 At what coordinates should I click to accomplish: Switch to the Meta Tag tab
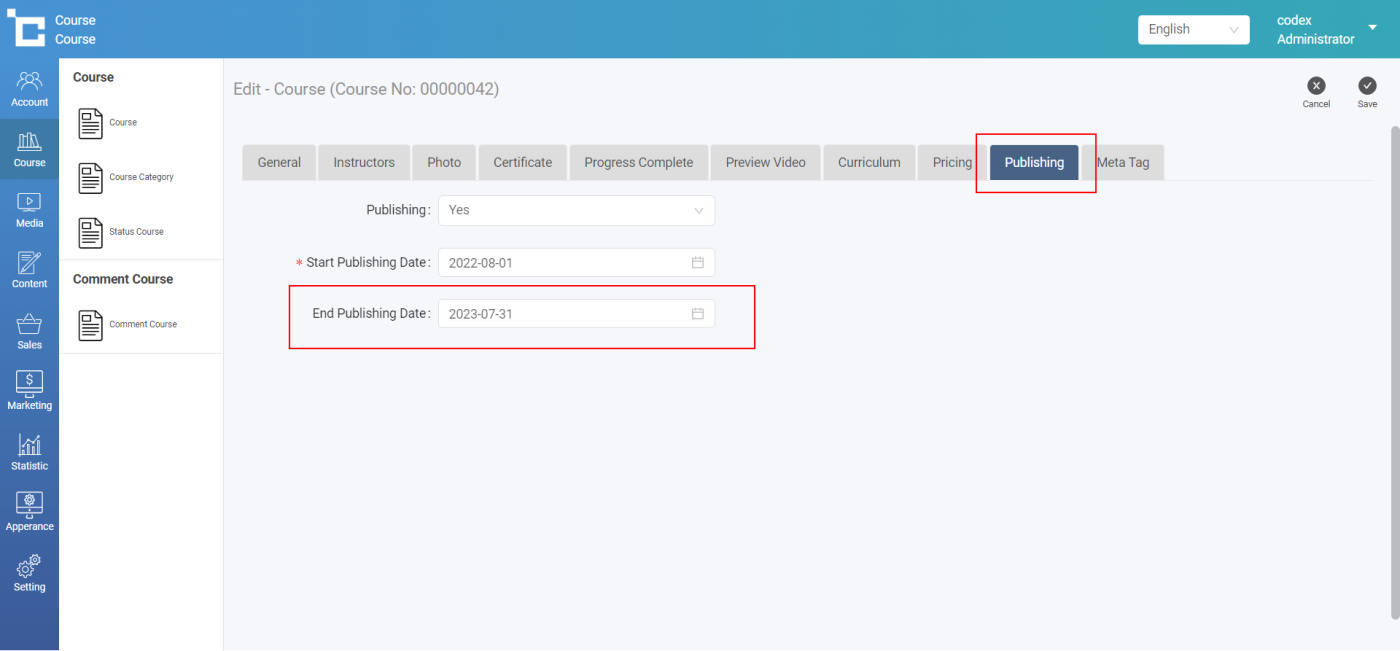coord(1123,163)
